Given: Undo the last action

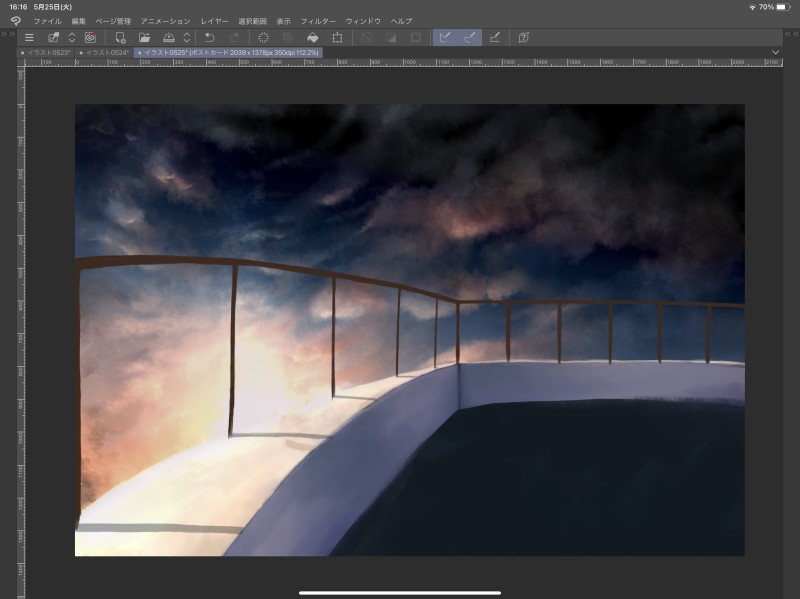Looking at the screenshot, I should tap(209, 38).
